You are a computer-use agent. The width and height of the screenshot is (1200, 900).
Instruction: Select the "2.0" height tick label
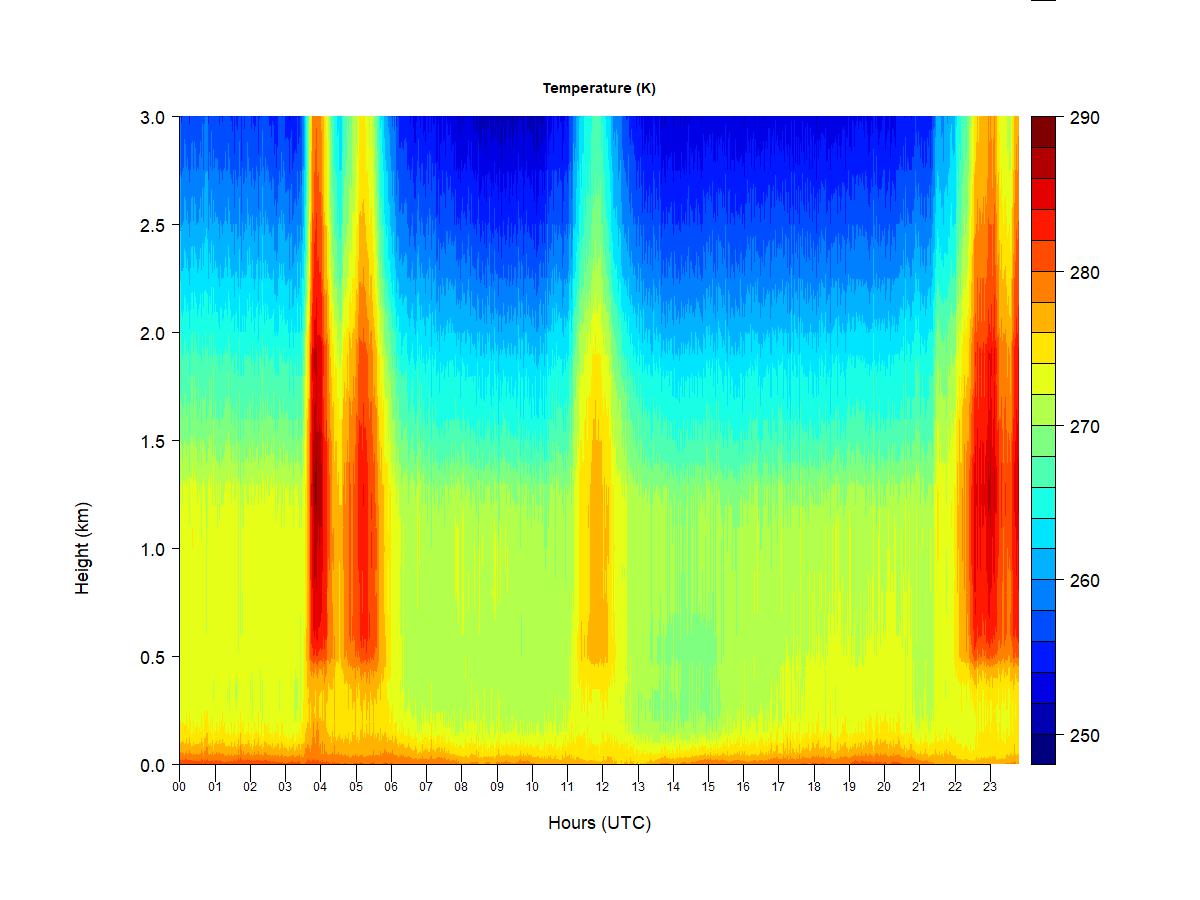pyautogui.click(x=152, y=333)
